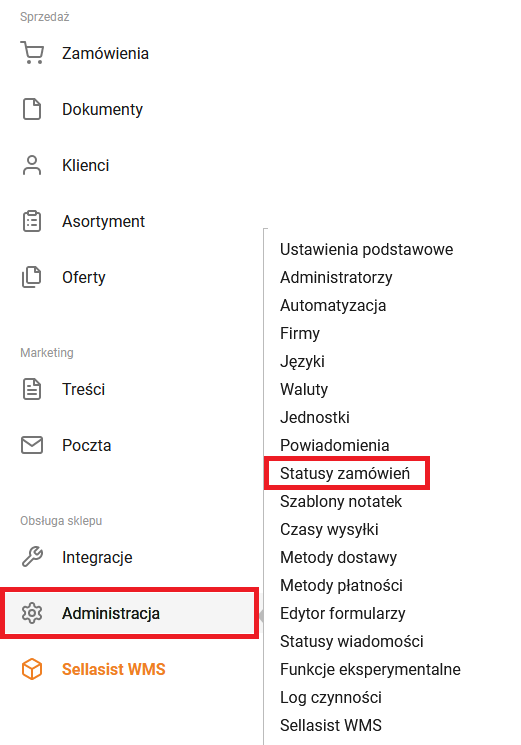
Task: Click the text page icon for Treści
Action: pyautogui.click(x=32, y=389)
